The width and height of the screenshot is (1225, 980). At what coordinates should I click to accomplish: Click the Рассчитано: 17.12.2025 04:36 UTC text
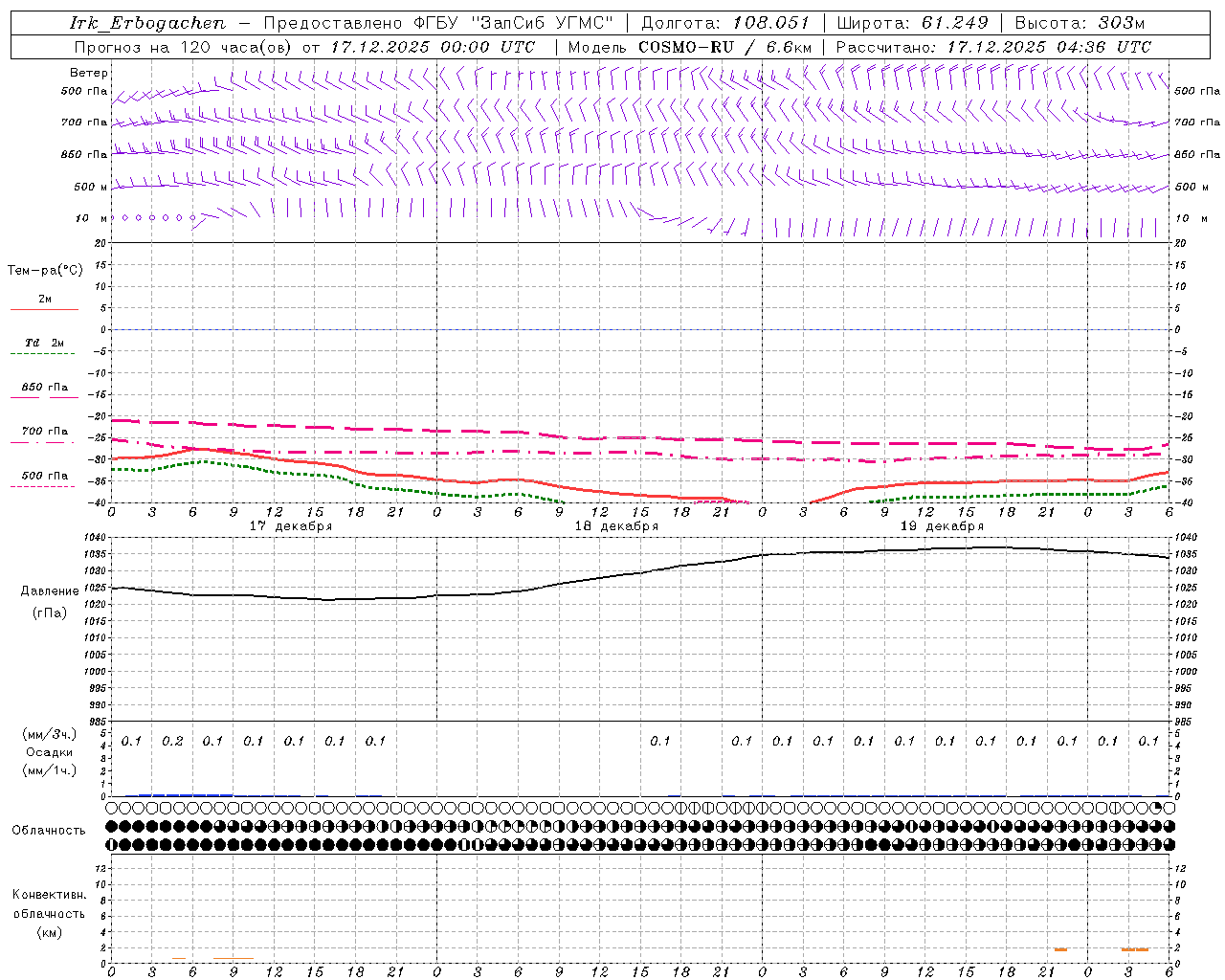point(993,47)
